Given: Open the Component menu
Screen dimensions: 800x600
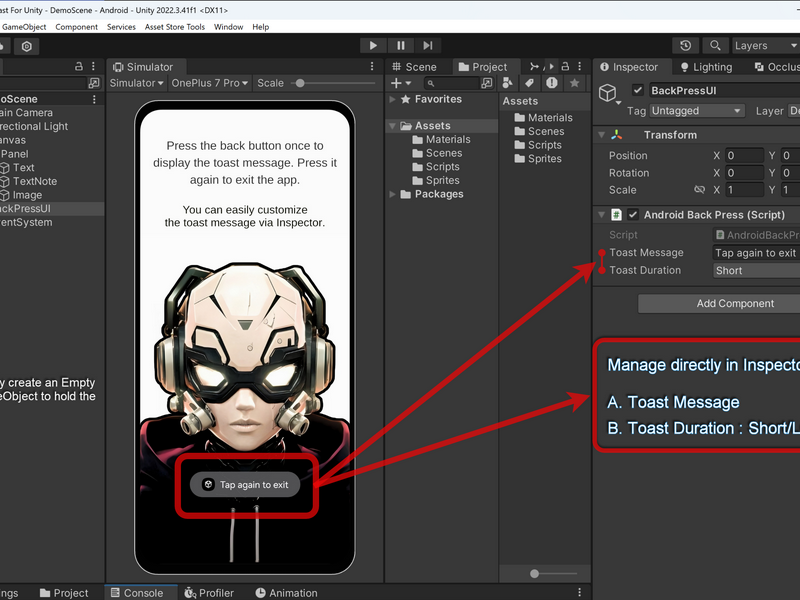Looking at the screenshot, I should 77,27.
